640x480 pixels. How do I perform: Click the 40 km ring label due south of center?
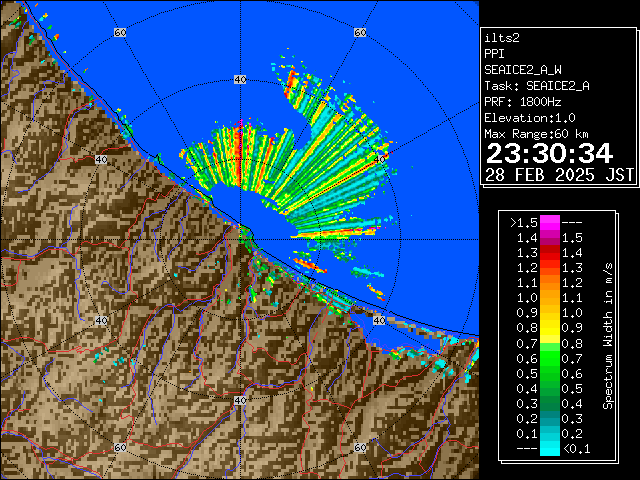click(x=240, y=400)
